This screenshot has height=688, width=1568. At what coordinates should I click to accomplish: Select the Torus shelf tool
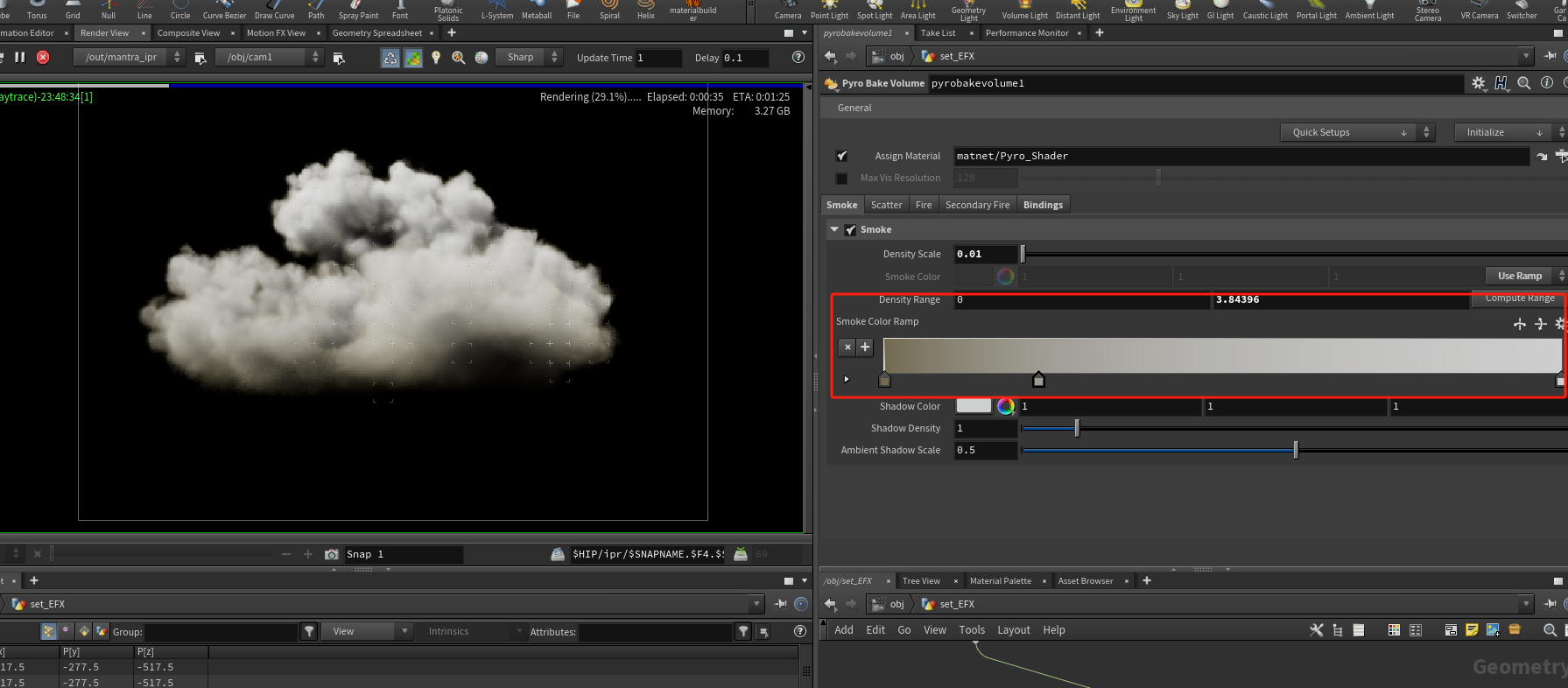click(37, 11)
